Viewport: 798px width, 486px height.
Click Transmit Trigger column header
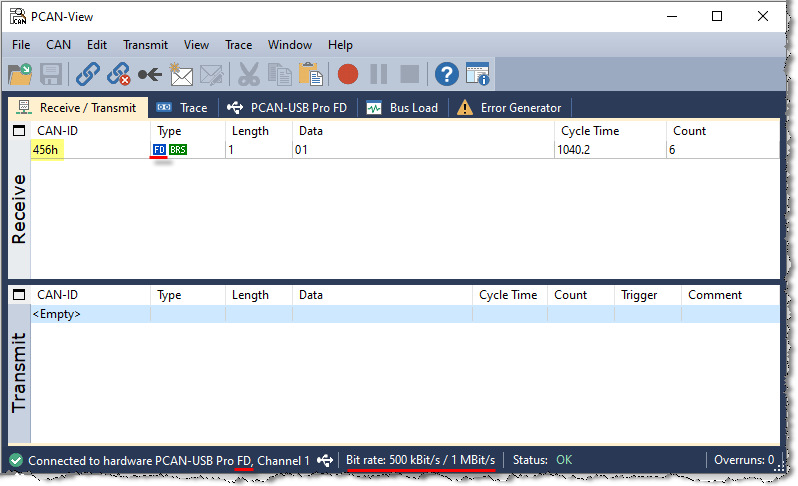tap(648, 295)
